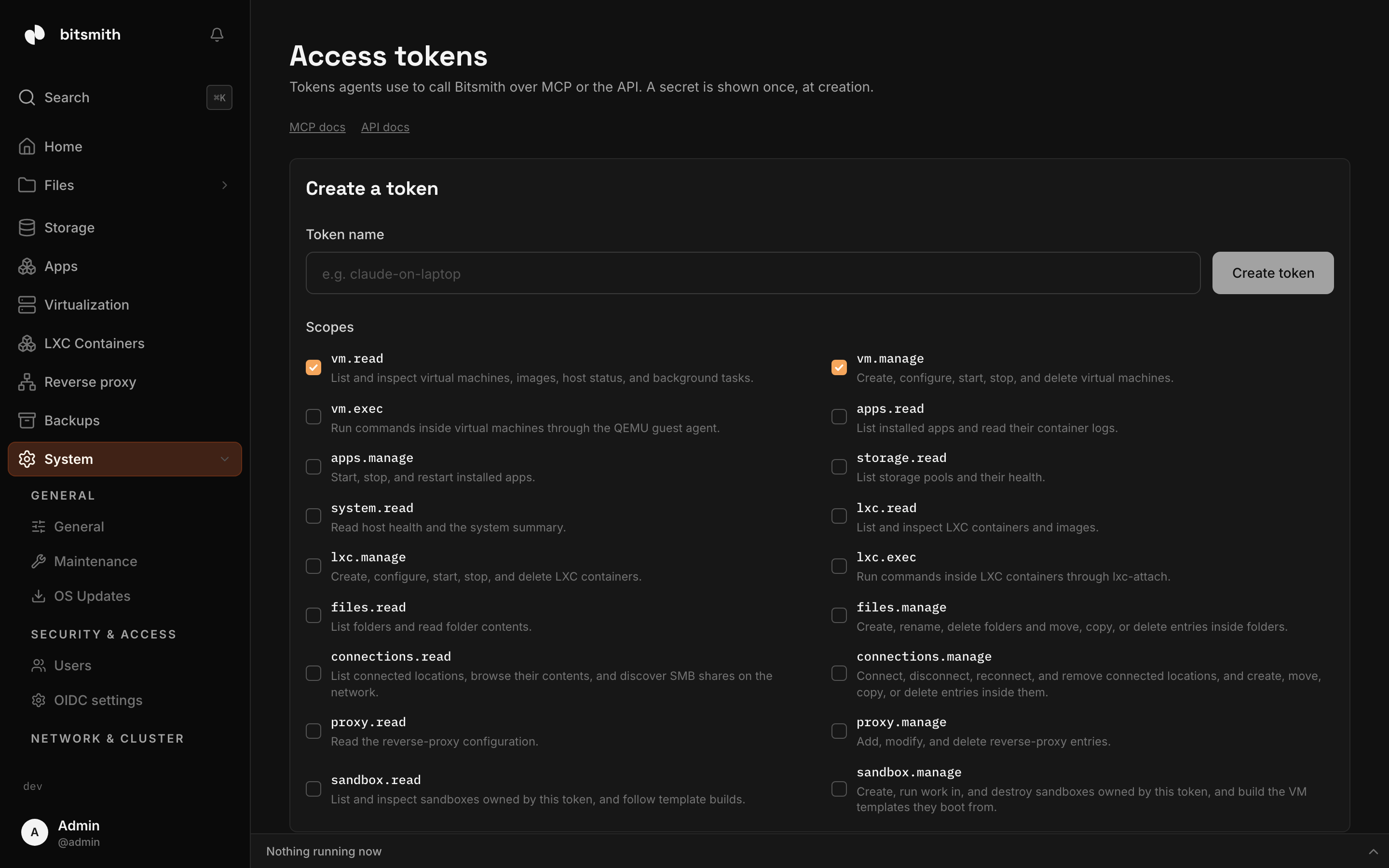Screen dimensions: 1389x868
Task: Click the Virtualization server icon
Action: [x=27, y=305]
